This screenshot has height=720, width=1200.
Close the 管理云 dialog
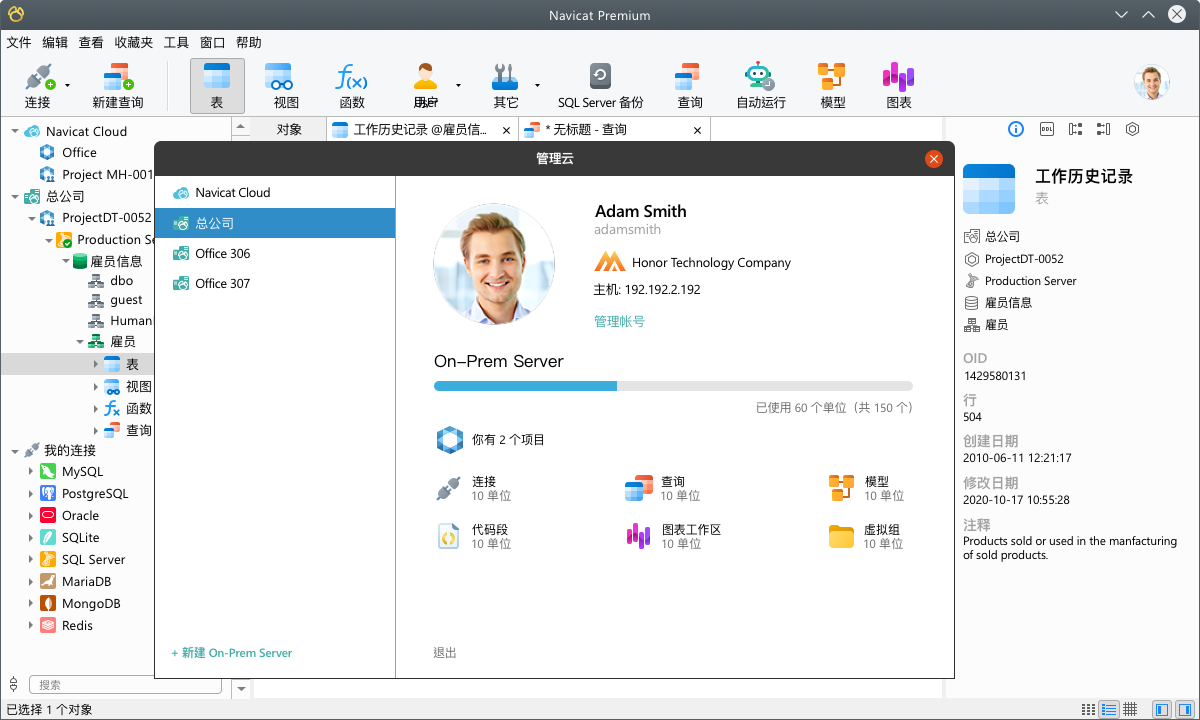click(x=934, y=158)
